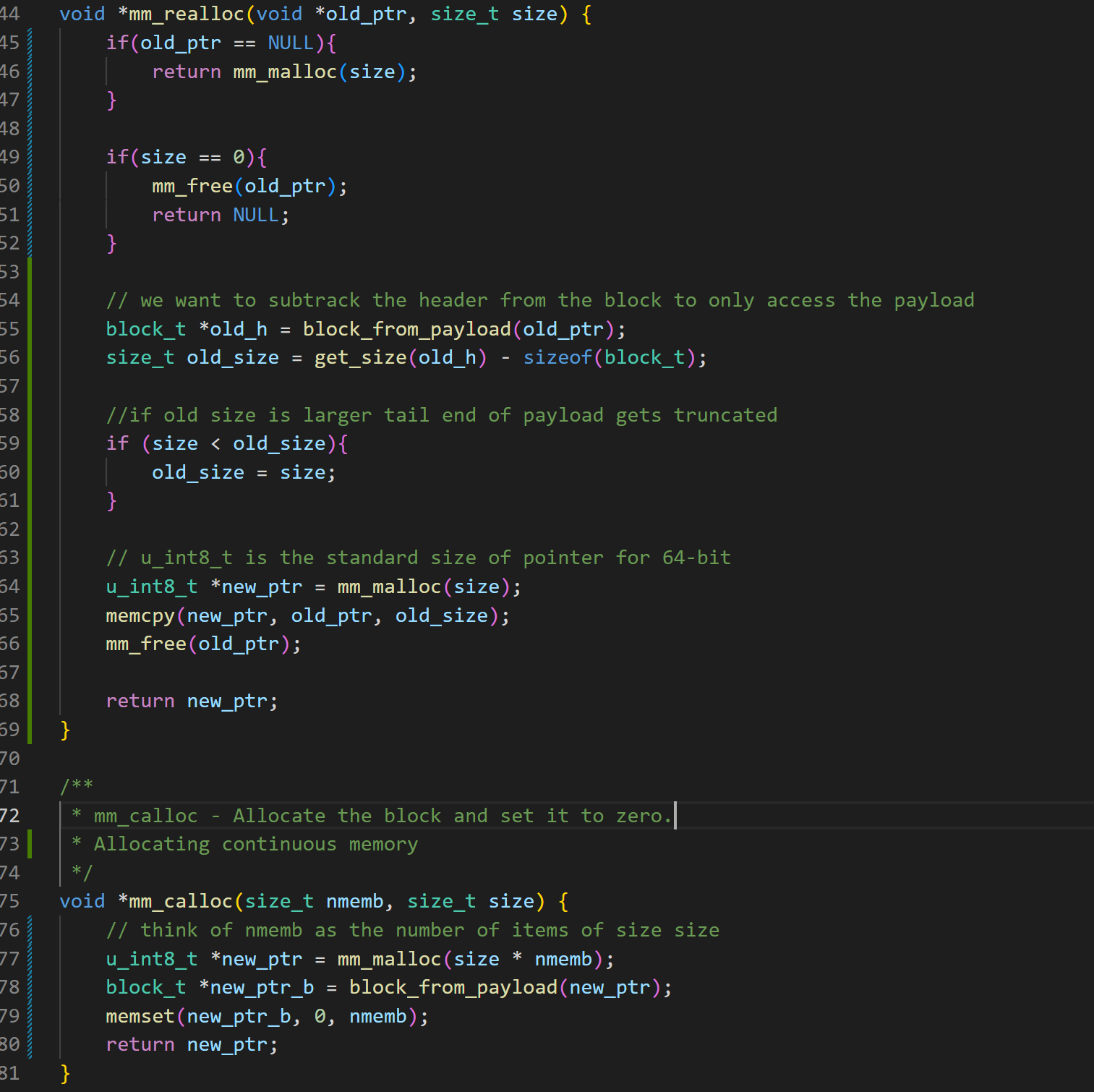This screenshot has height=1092, width=1094.
Task: Click the nmemb parameter in mm_calloc signature
Action: 354,901
